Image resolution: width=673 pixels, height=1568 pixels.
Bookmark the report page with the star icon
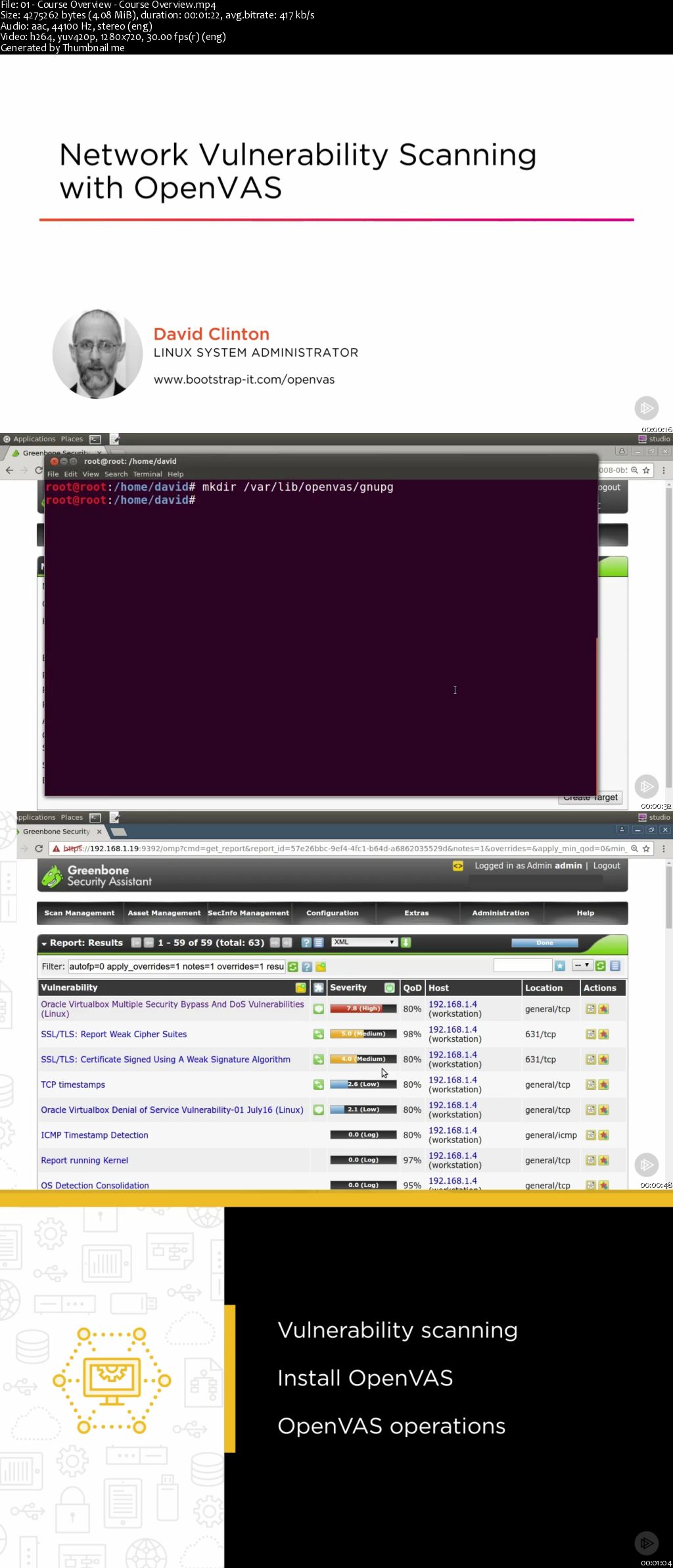coord(646,849)
